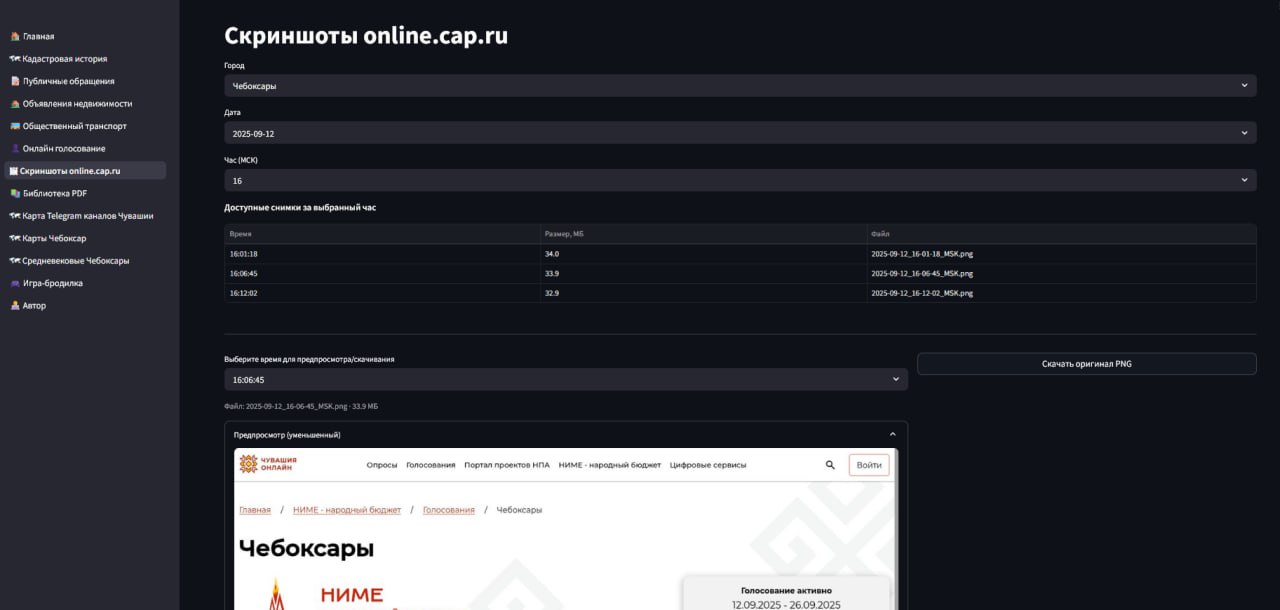
Task: Click the bus icon for Общественный транспорт
Action: (x=13, y=126)
